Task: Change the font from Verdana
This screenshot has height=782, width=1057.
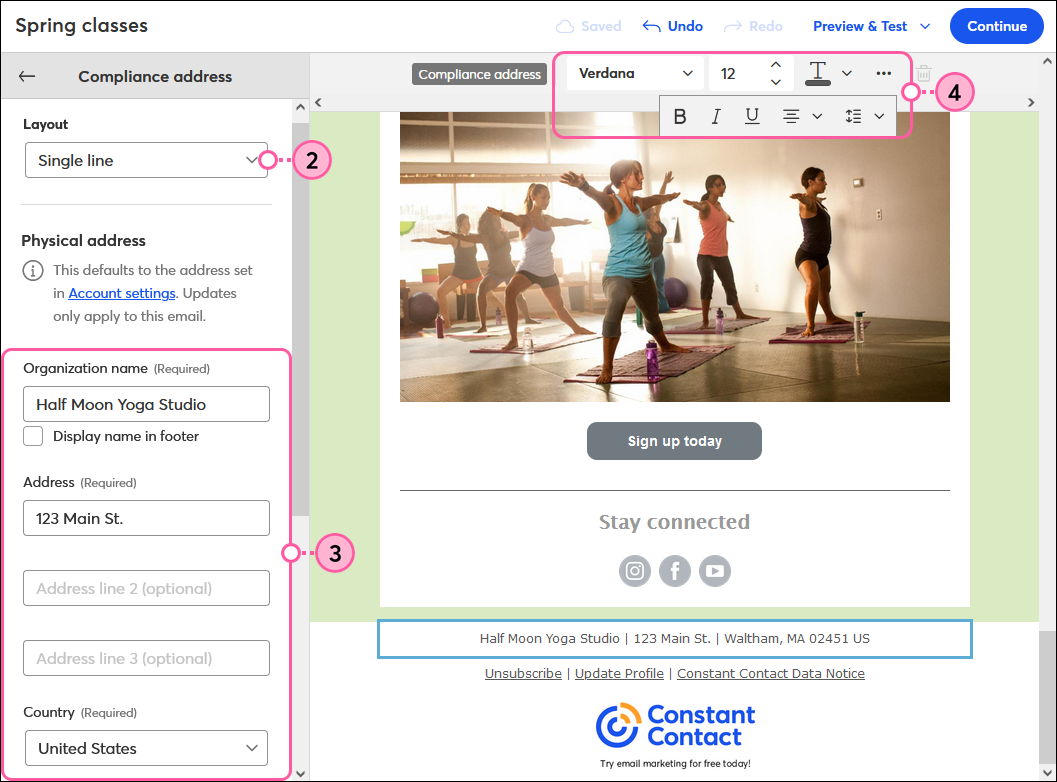Action: [x=634, y=72]
